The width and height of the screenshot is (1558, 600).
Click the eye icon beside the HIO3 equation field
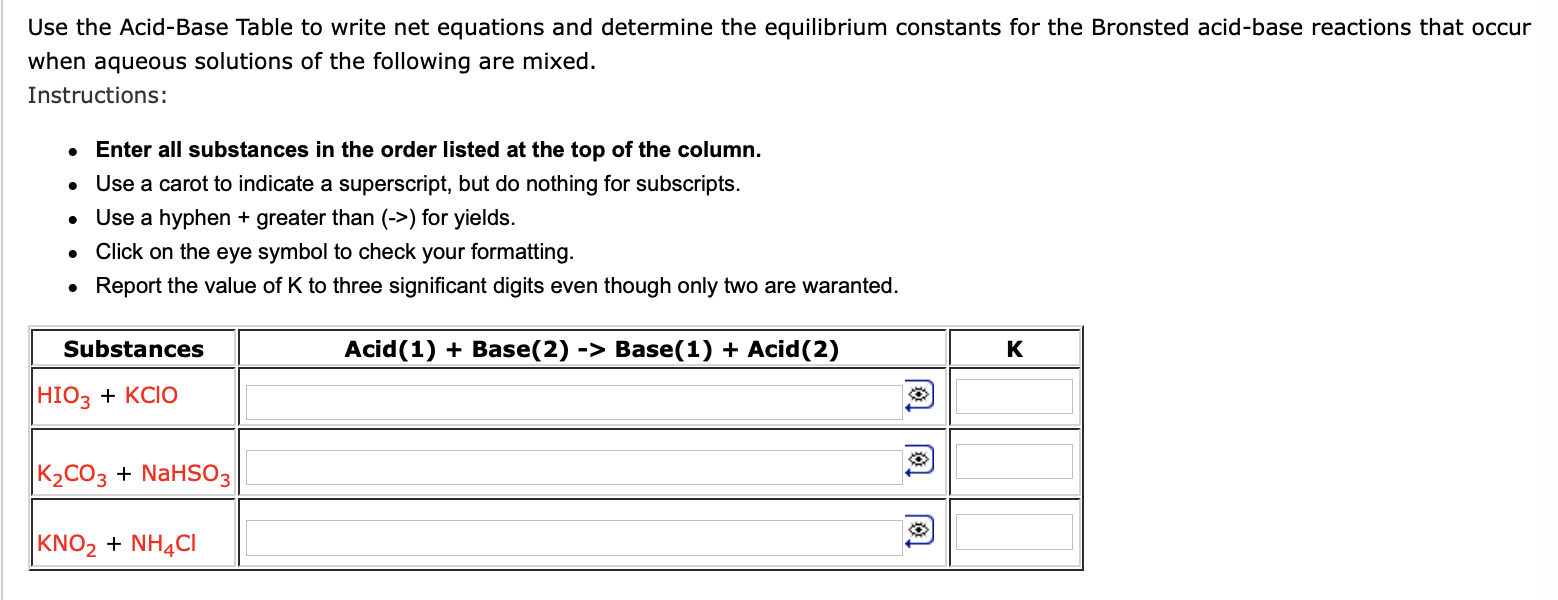(920, 396)
